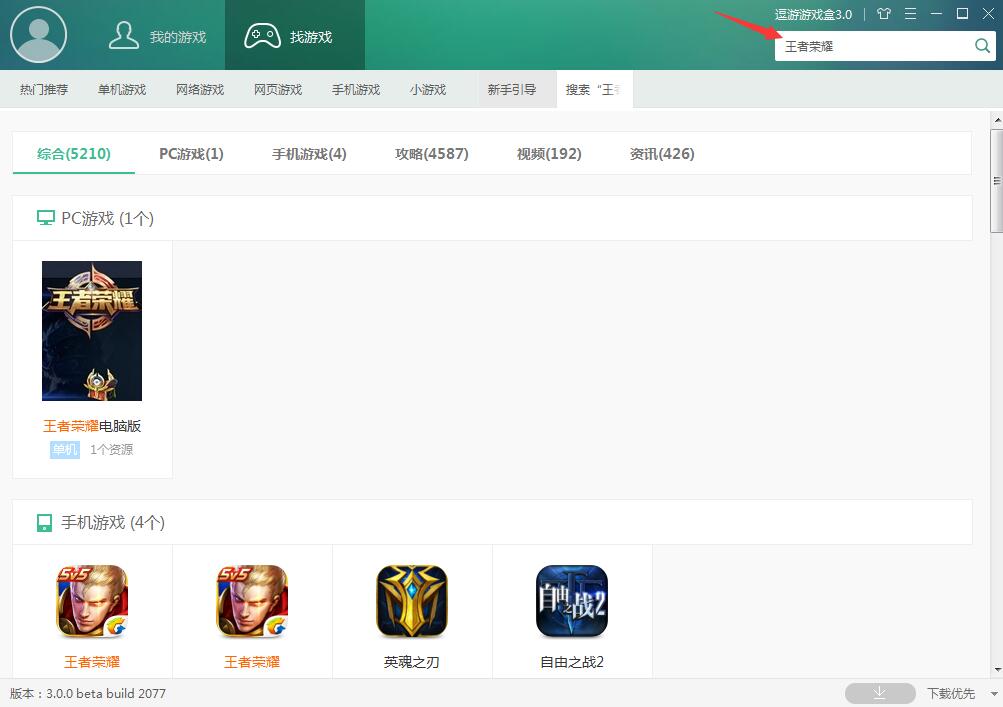Select 资讯(426) result filter
This screenshot has height=707, width=1003.
tap(662, 154)
